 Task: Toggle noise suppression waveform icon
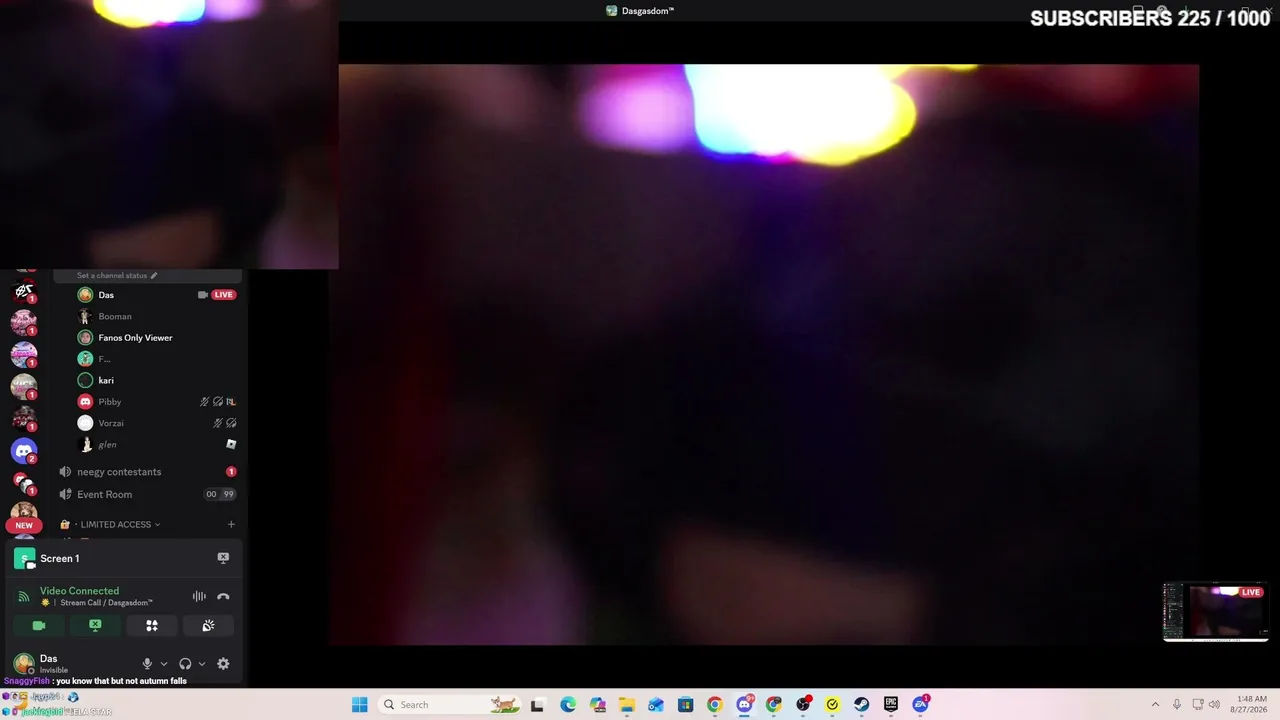coord(199,597)
